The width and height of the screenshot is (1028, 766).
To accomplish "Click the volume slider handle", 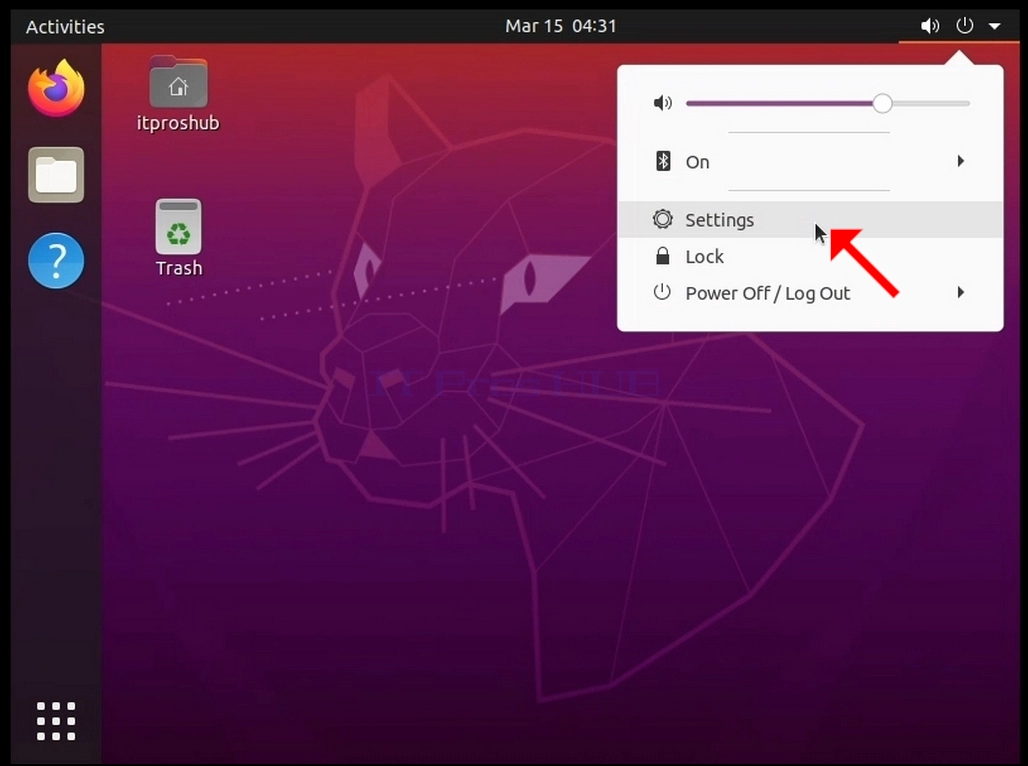I will 882,103.
